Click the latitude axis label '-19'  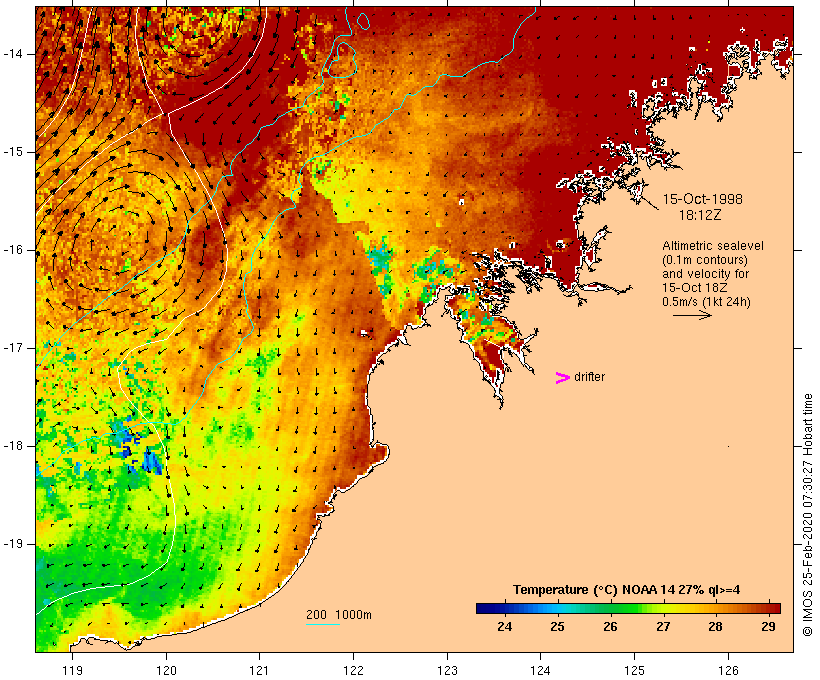[13, 544]
